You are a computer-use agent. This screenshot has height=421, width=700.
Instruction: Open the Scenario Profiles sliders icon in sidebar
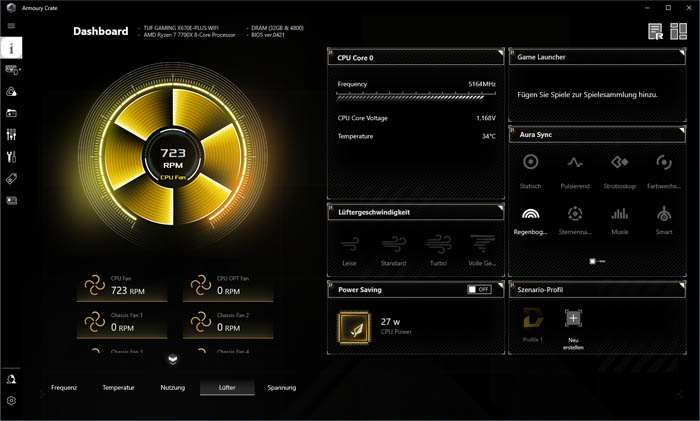[11, 134]
